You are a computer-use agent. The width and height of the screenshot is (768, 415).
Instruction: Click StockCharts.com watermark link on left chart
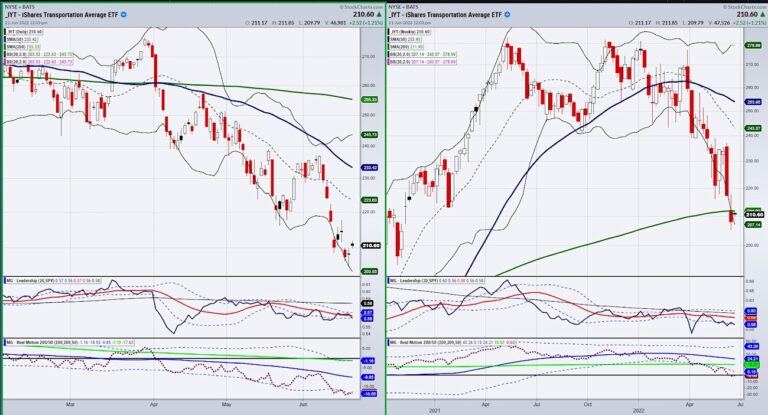[x=361, y=7]
